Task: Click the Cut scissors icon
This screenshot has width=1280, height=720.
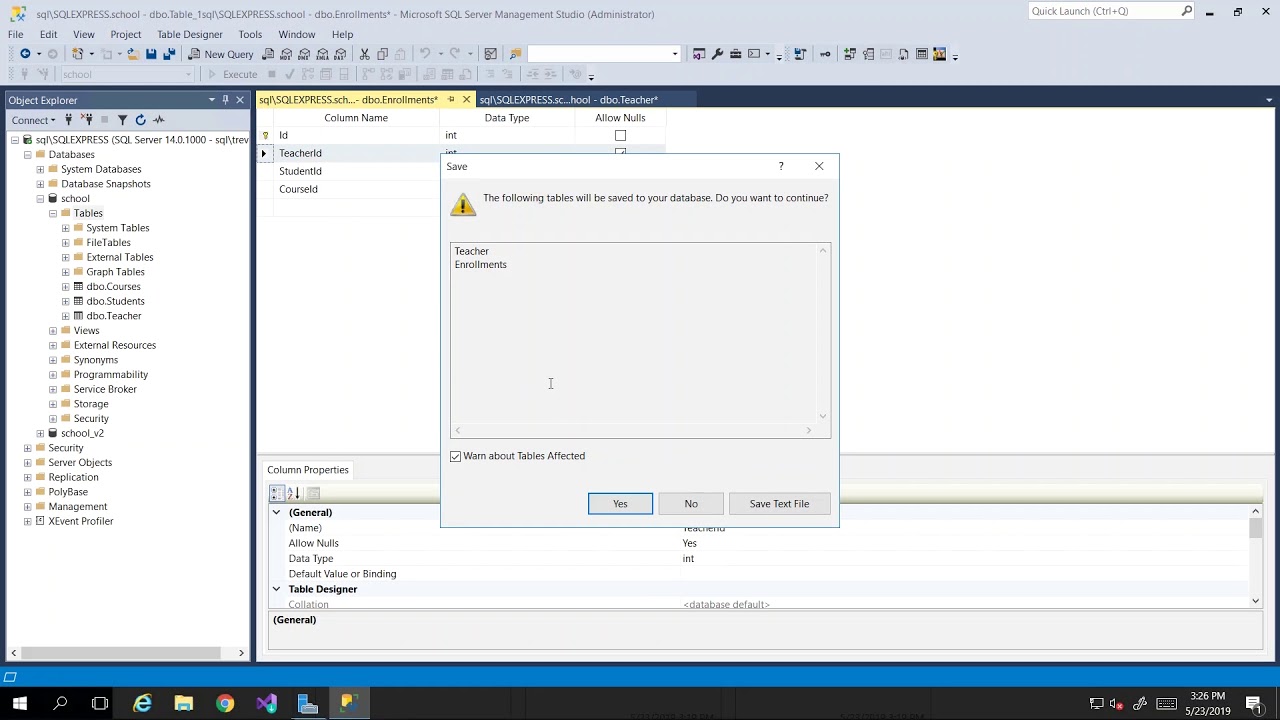Action: [x=365, y=54]
